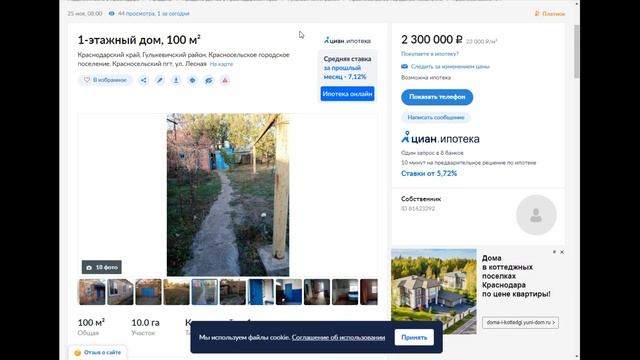Click the large Циан ипотека logo in sidebar
The image size is (640, 360).
pyautogui.click(x=440, y=138)
